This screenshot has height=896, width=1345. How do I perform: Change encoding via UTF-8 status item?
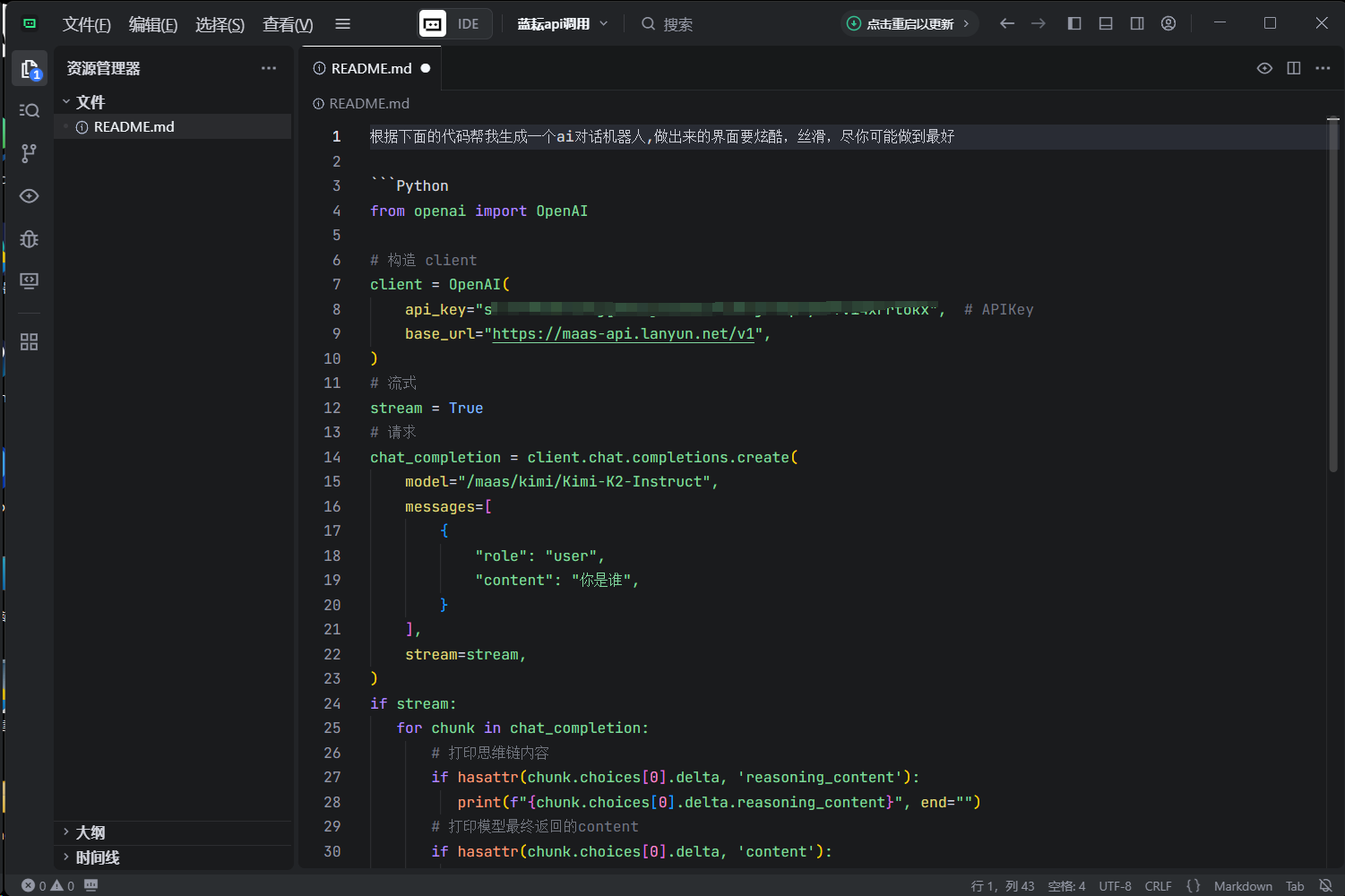[x=1115, y=885]
